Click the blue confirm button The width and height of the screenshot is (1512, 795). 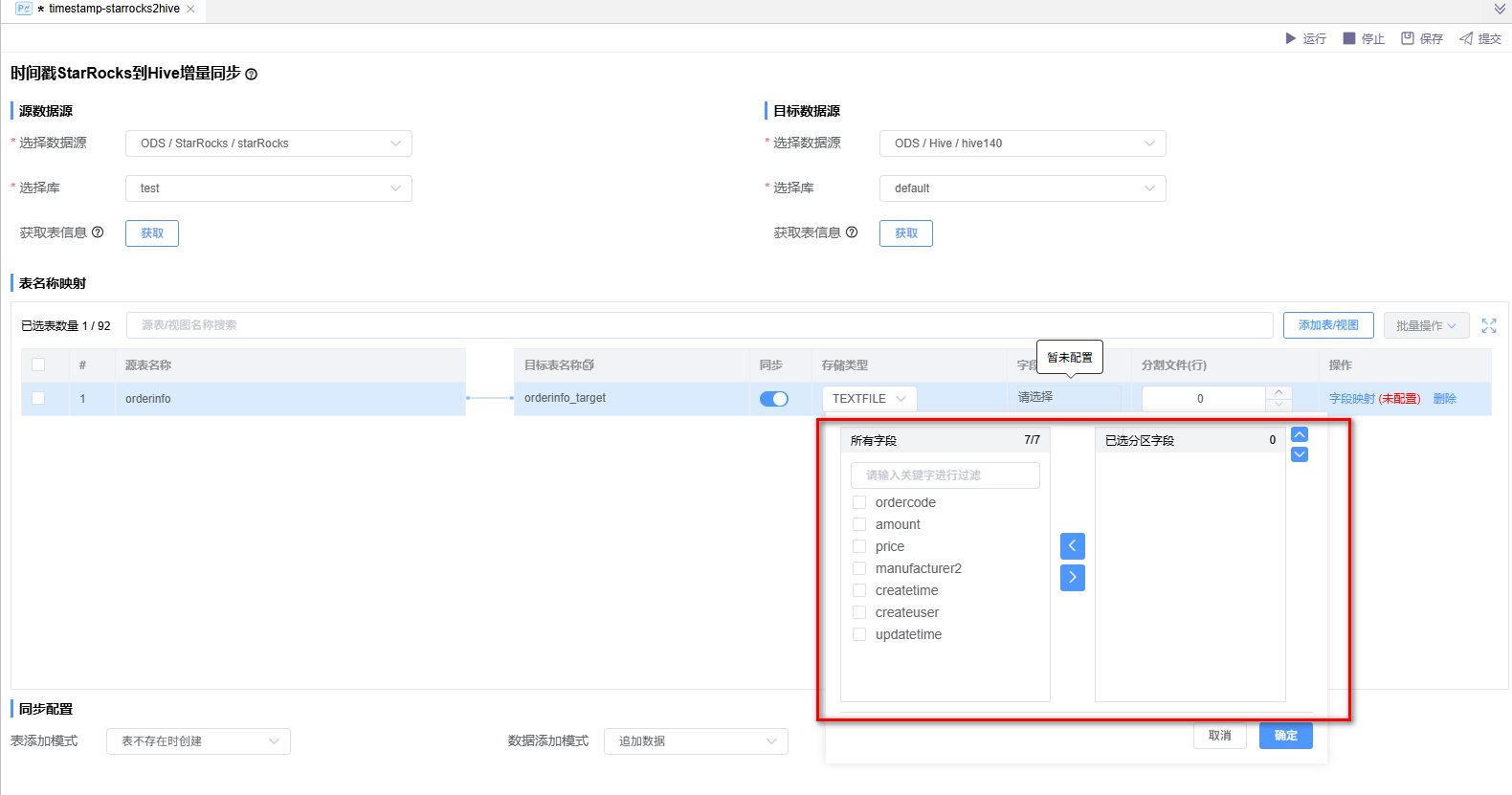point(1285,736)
